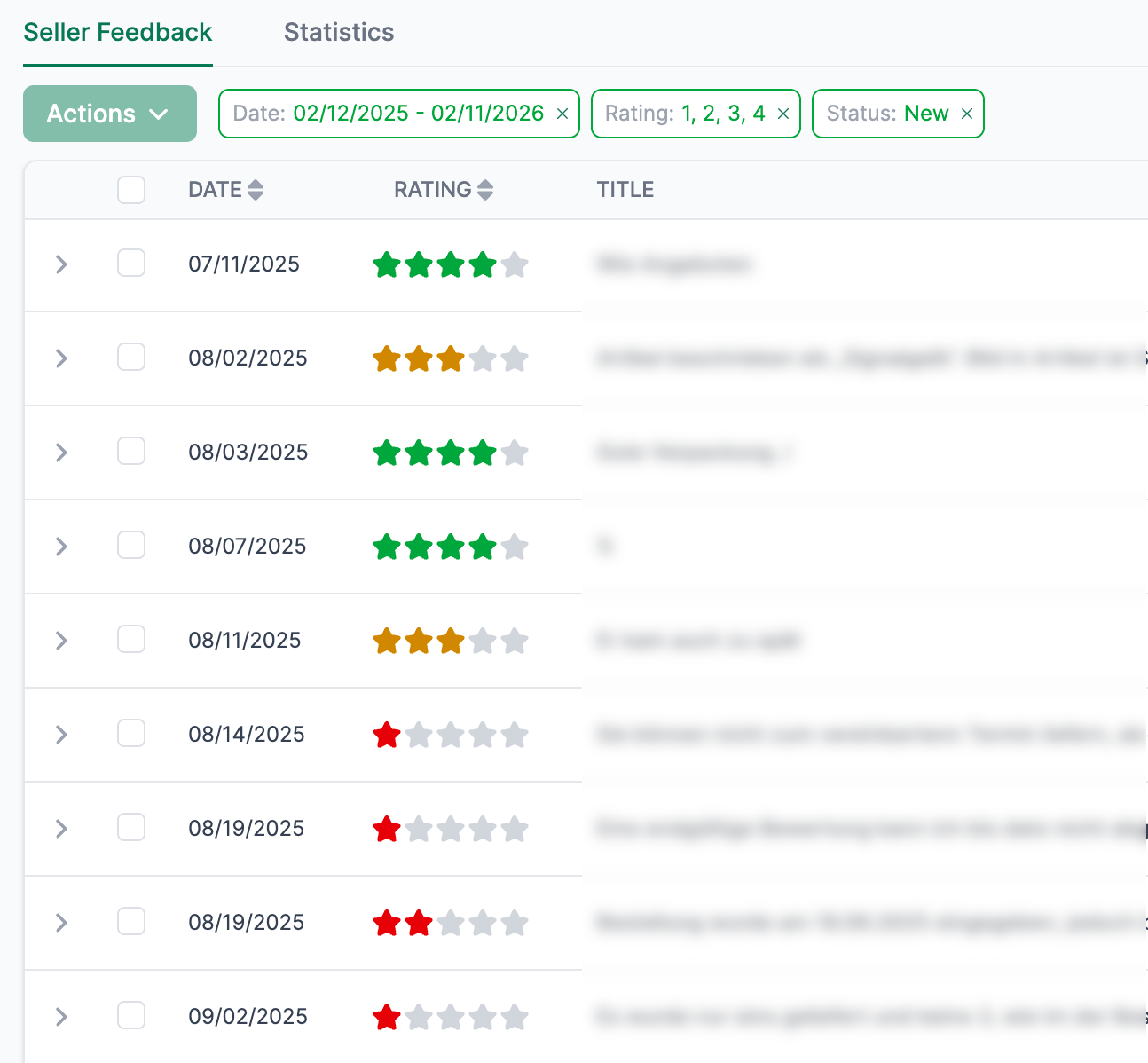Check the checkbox on the 08/14/2025 feedback row
Image resolution: width=1148 pixels, height=1063 pixels.
(x=130, y=733)
